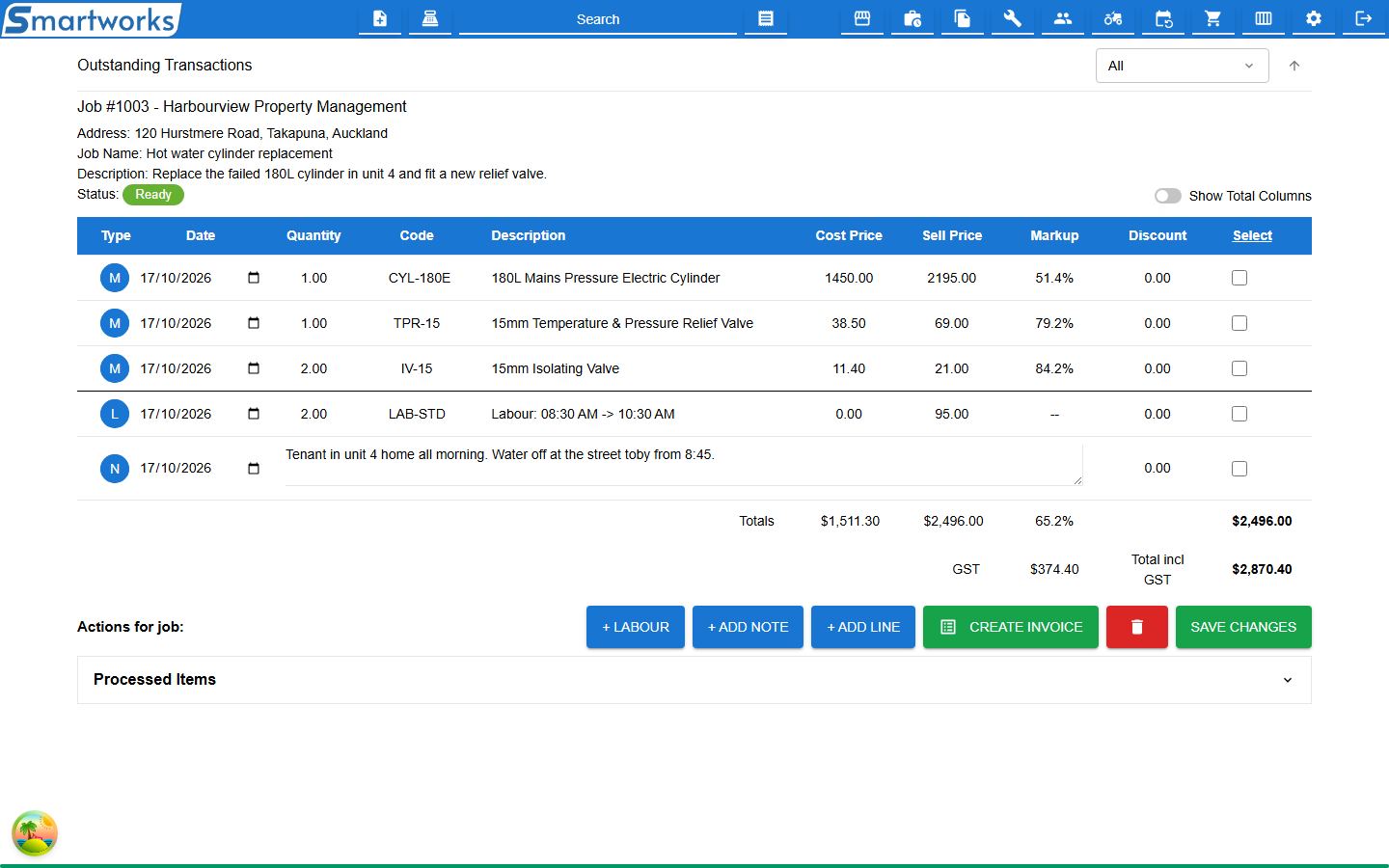Tick checkbox for 15mm Isolating Valve row
The width and height of the screenshot is (1389, 868).
click(1239, 368)
